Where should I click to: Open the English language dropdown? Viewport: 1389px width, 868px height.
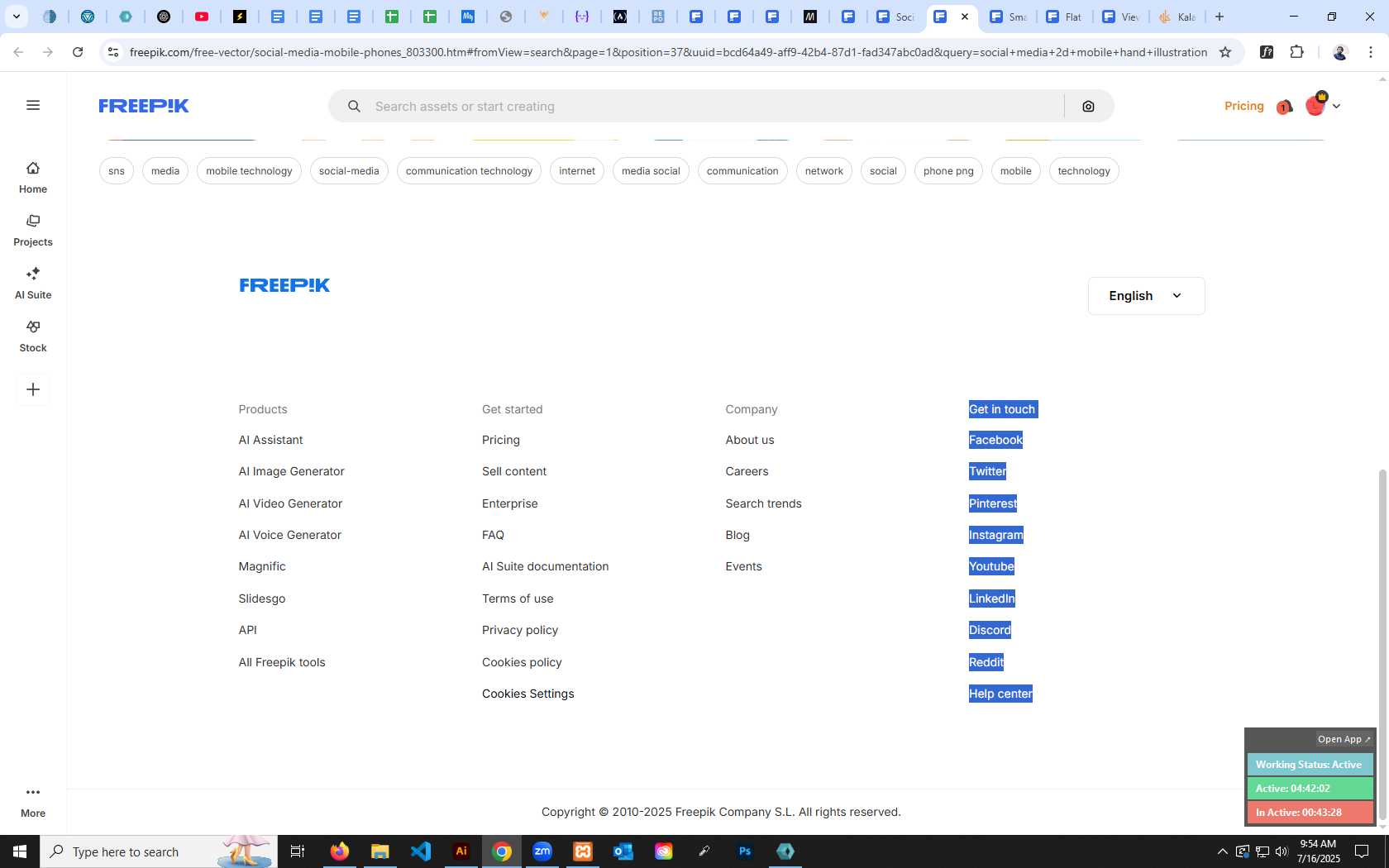pos(1146,296)
